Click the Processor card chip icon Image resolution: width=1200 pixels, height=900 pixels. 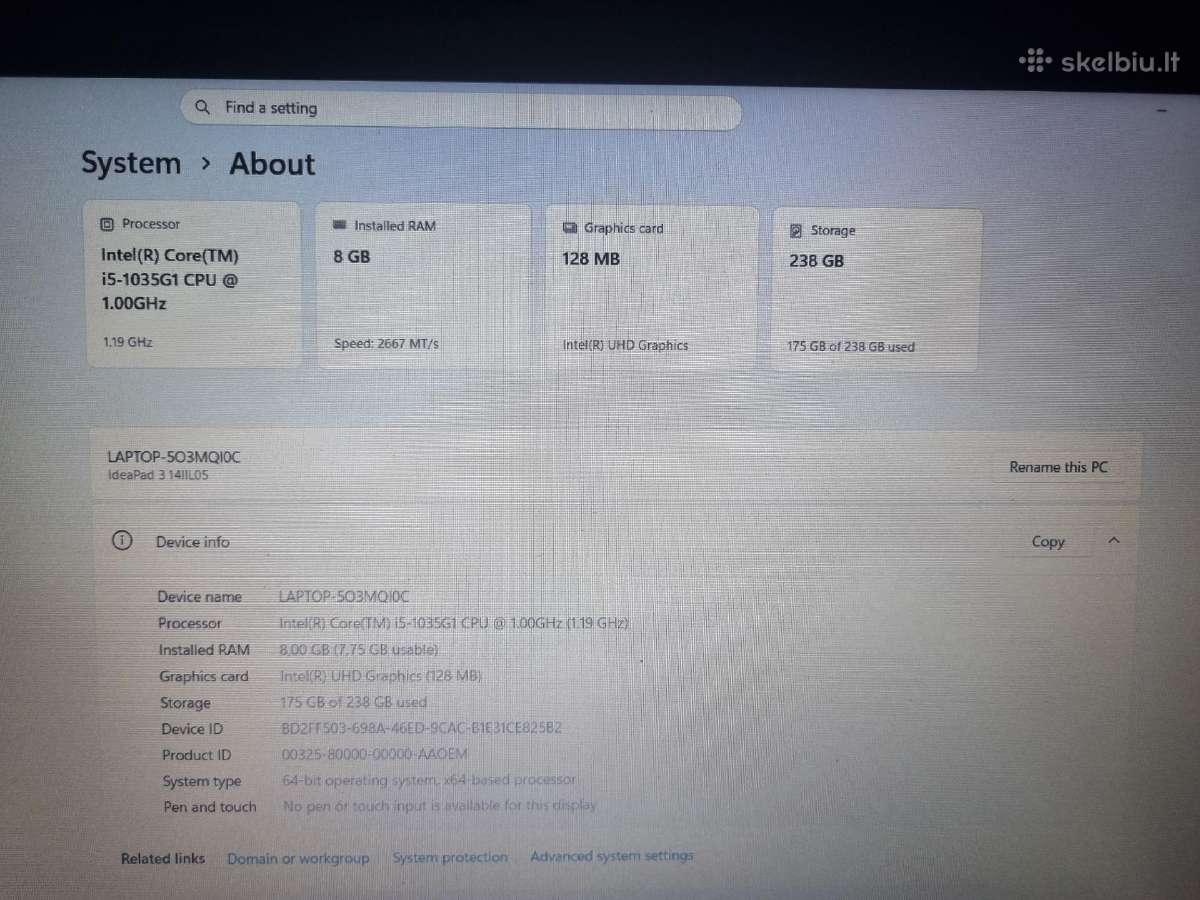[107, 225]
